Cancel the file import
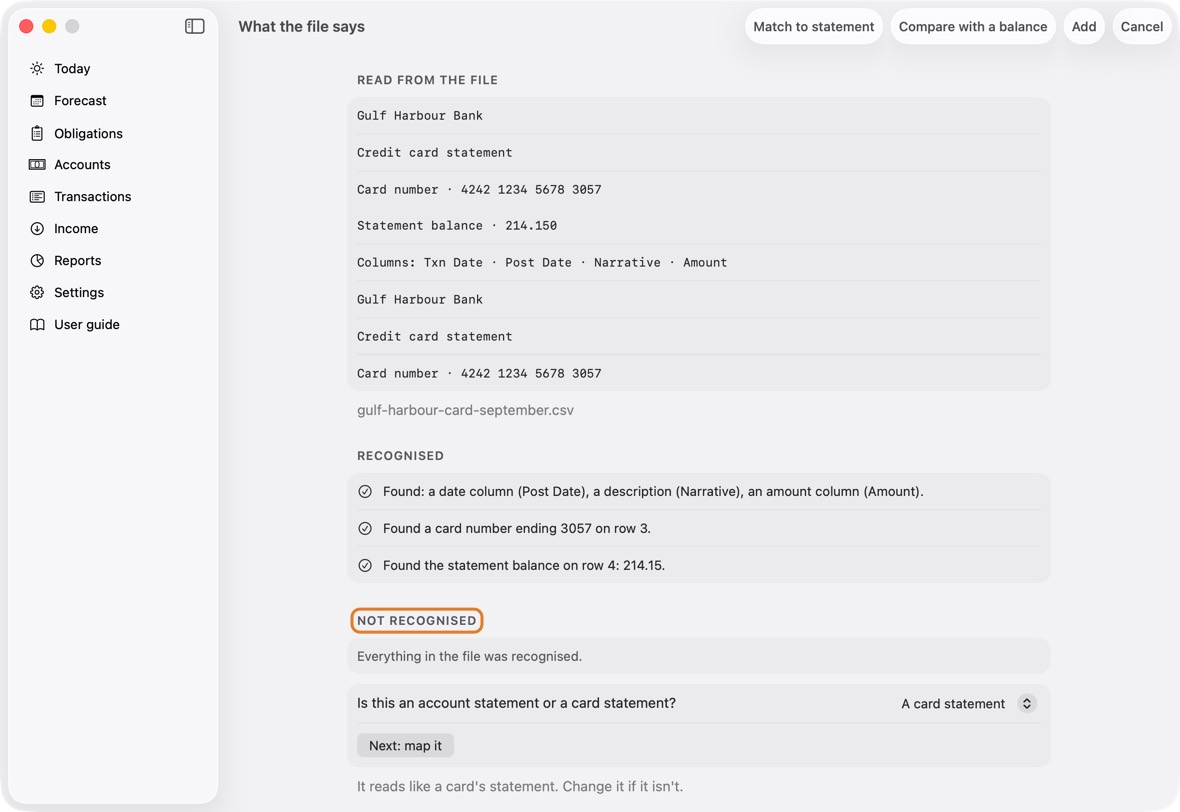The image size is (1180, 812). click(1142, 26)
